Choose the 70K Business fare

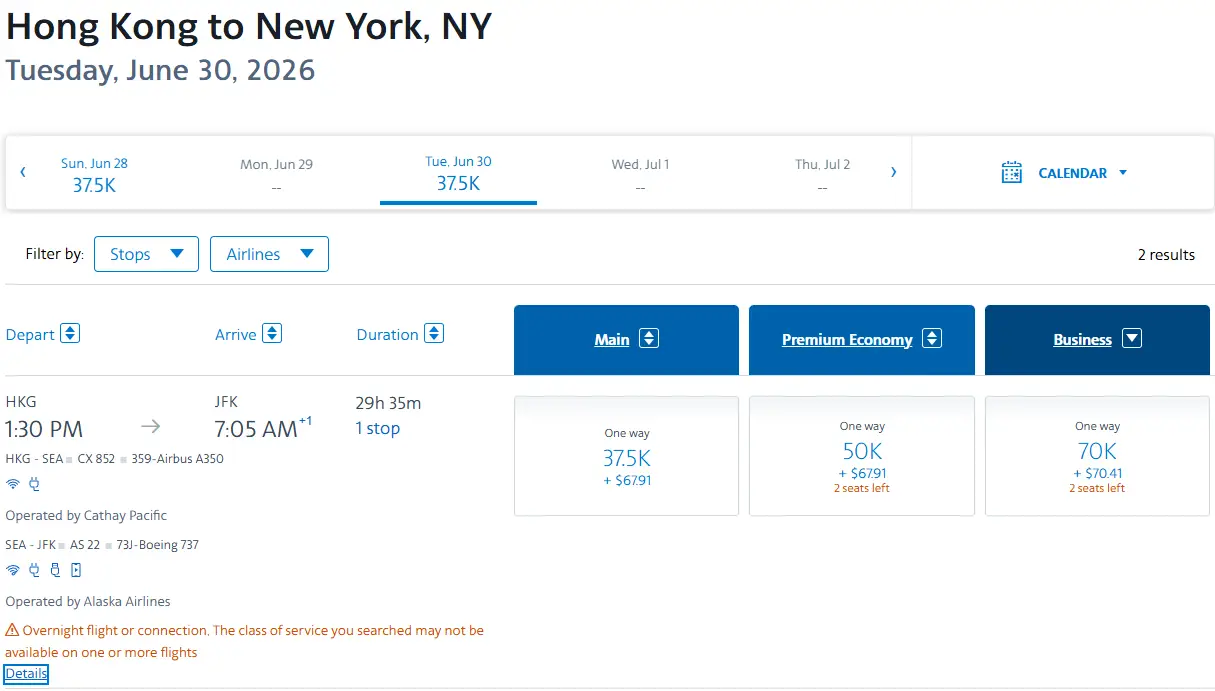click(x=1097, y=456)
